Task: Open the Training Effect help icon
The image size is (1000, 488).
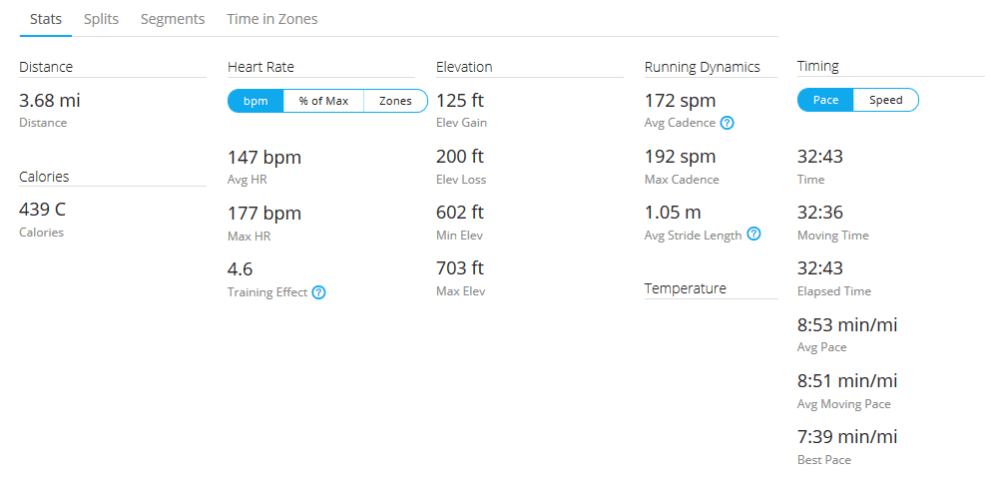Action: pyautogui.click(x=319, y=293)
